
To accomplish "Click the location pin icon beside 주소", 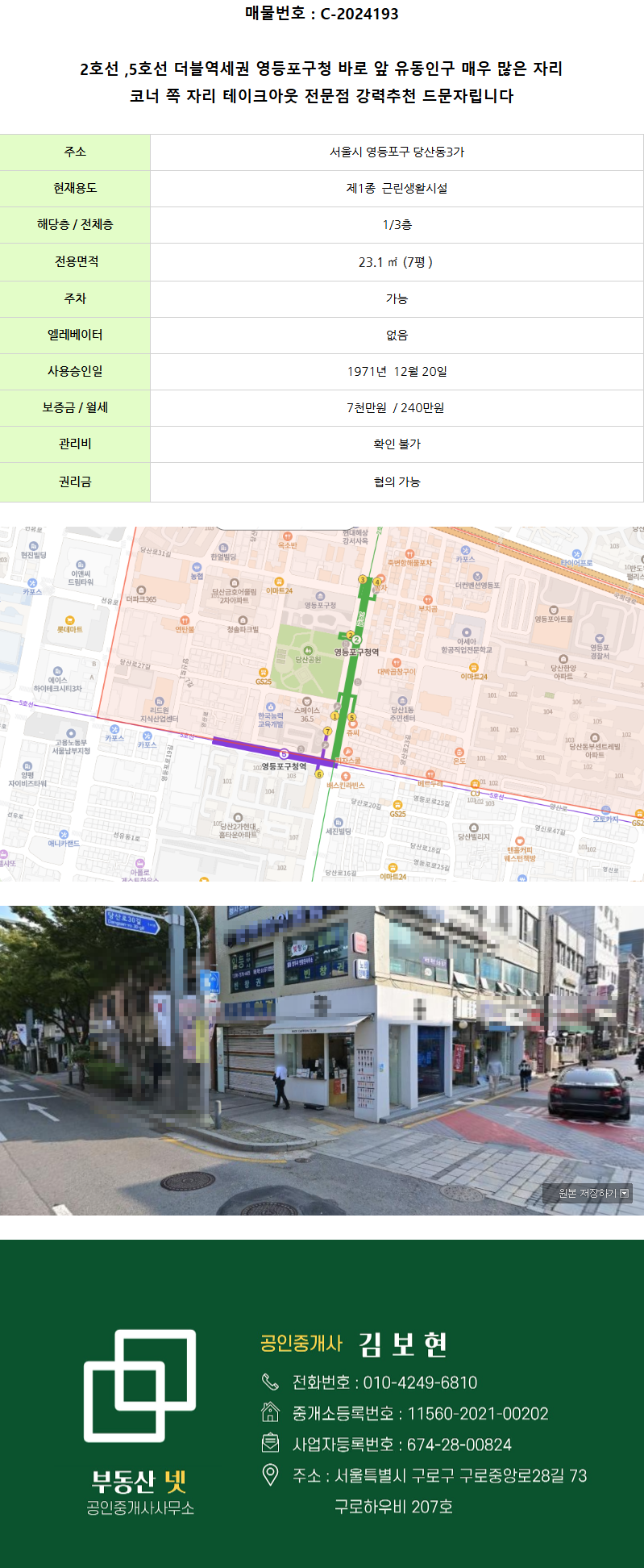I will (x=270, y=1475).
